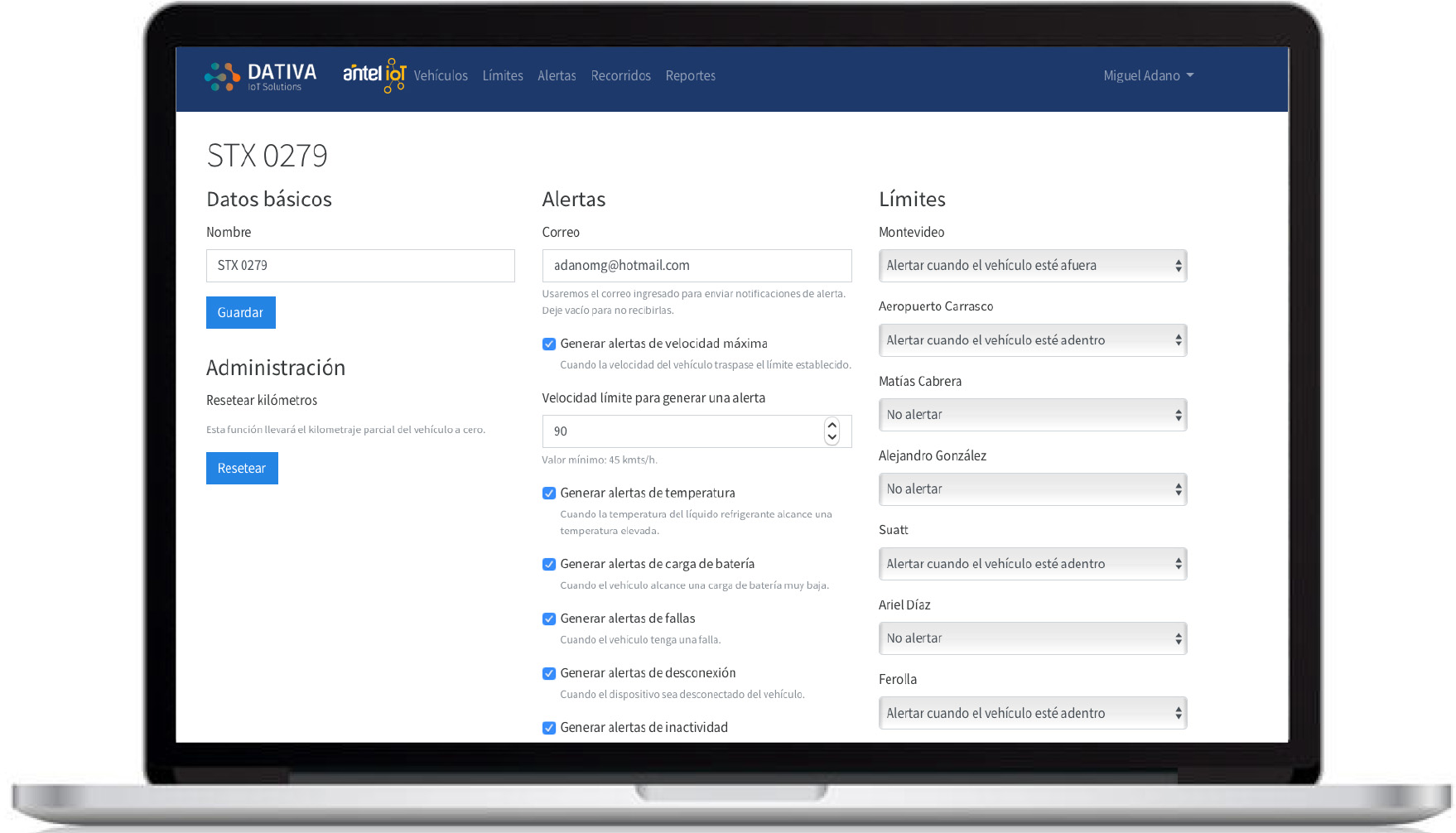This screenshot has height=833, width=1456.
Task: Click the Datos básicos heading
Action: click(269, 200)
